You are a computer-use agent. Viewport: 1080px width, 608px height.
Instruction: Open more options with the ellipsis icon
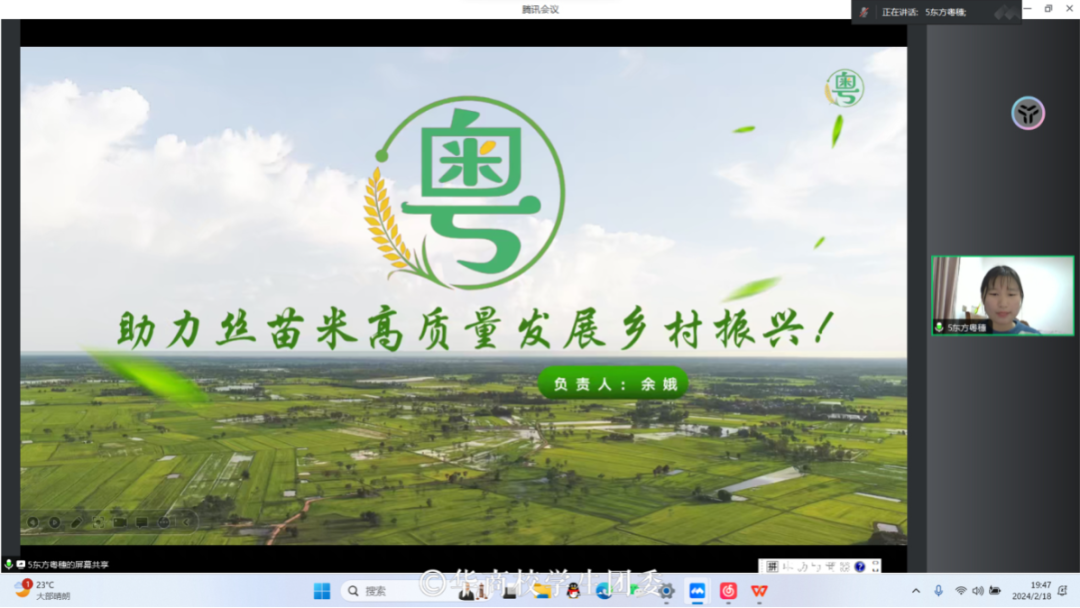(x=163, y=522)
